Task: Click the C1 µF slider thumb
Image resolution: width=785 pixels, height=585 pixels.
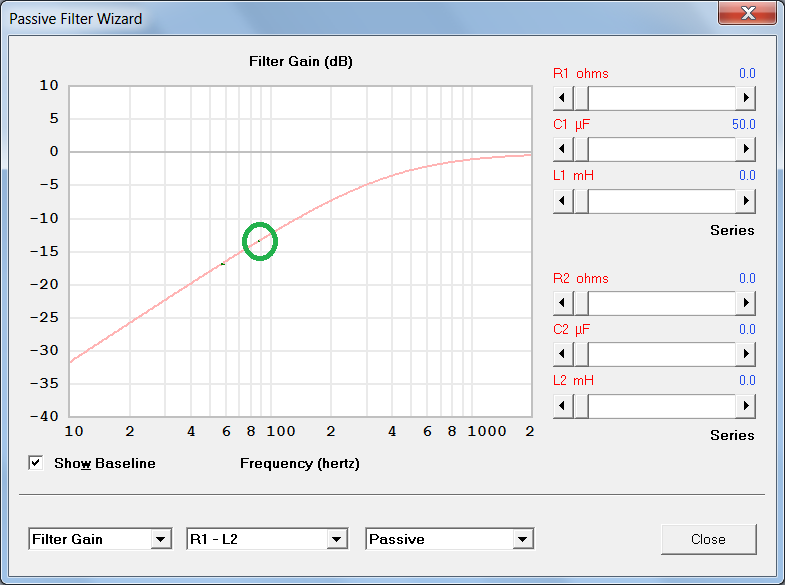Action: coord(581,149)
